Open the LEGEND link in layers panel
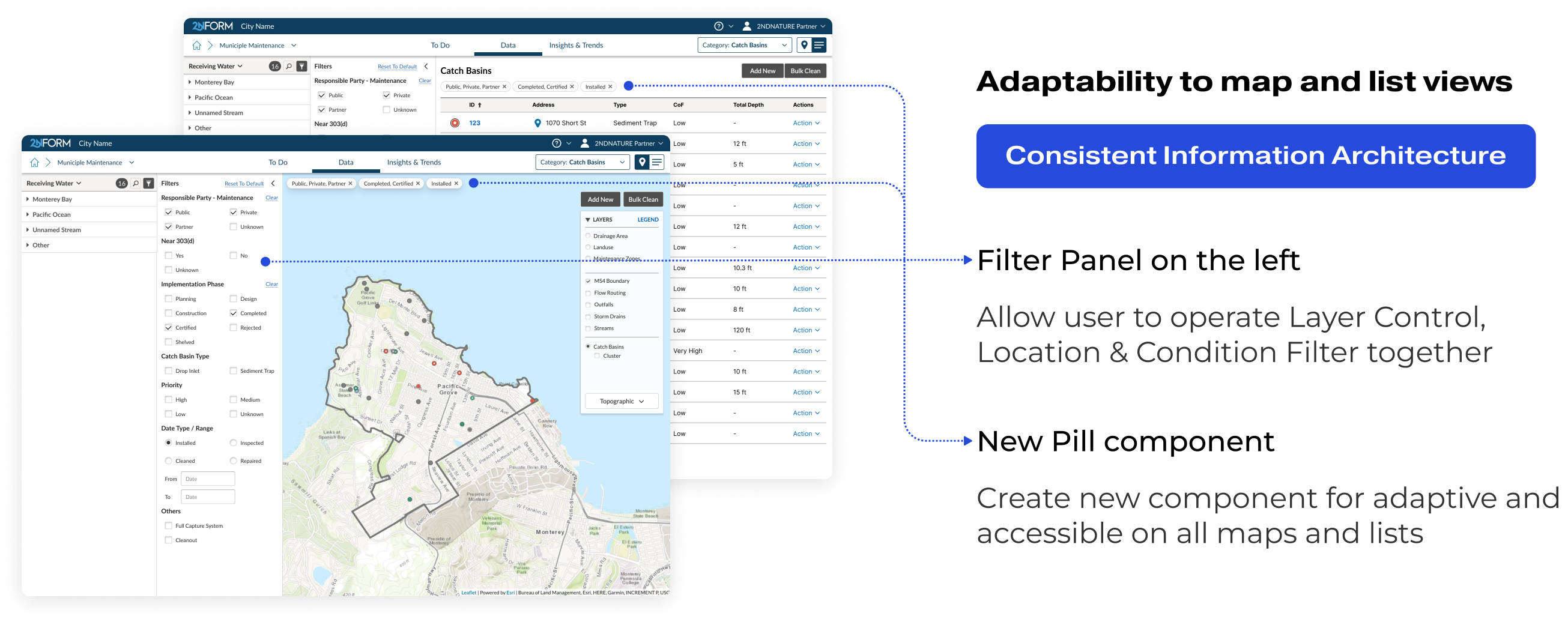 [647, 220]
